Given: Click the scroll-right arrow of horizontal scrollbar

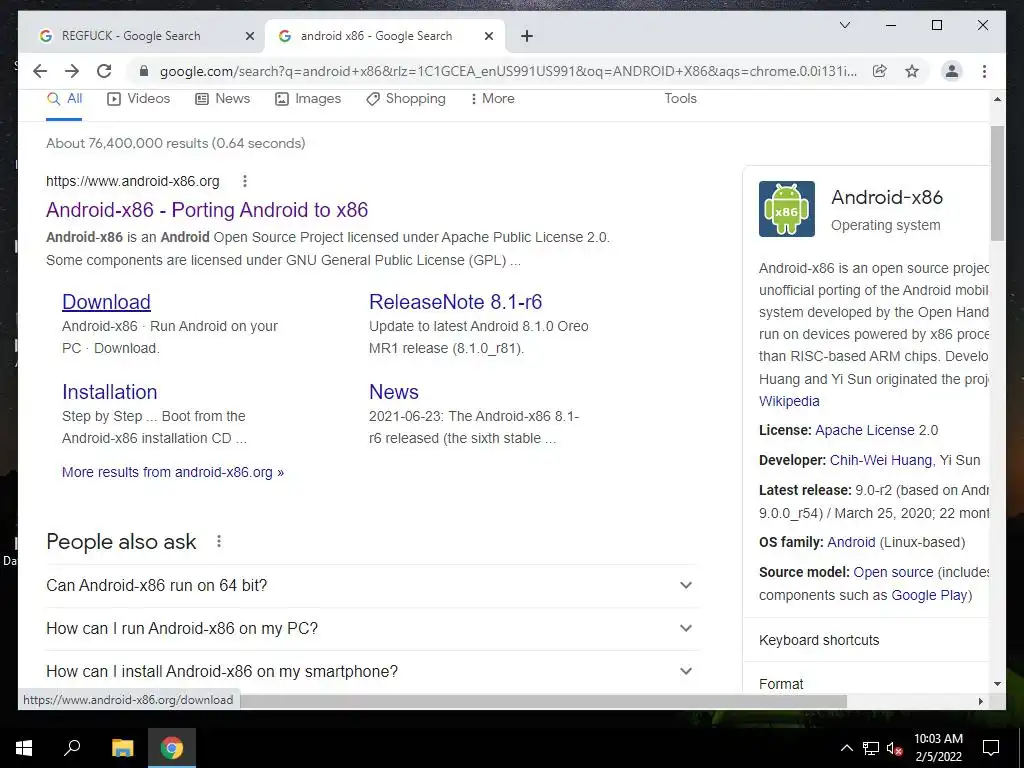Looking at the screenshot, I should pos(980,701).
